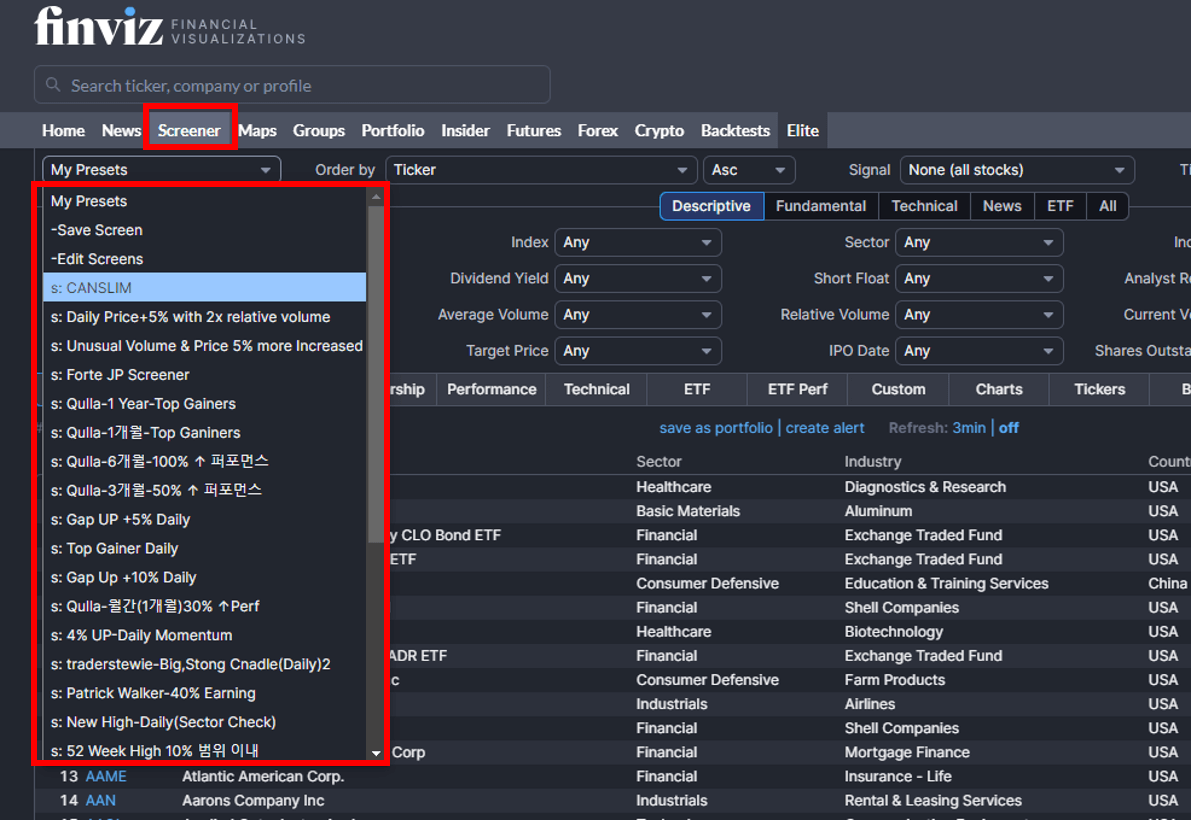Choose the Patrick Walker-40% Earning preset

(x=204, y=693)
